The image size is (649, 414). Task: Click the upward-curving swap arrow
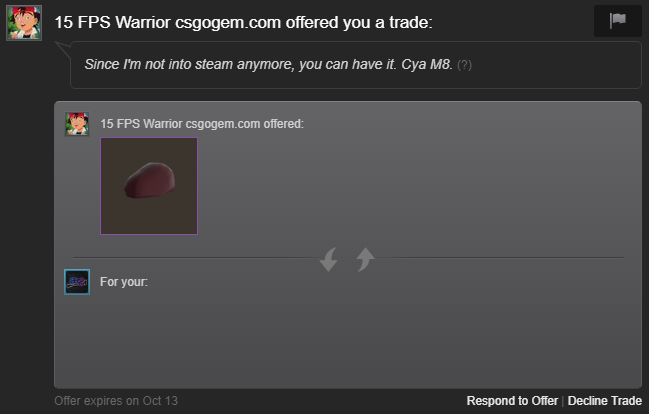pyautogui.click(x=365, y=259)
